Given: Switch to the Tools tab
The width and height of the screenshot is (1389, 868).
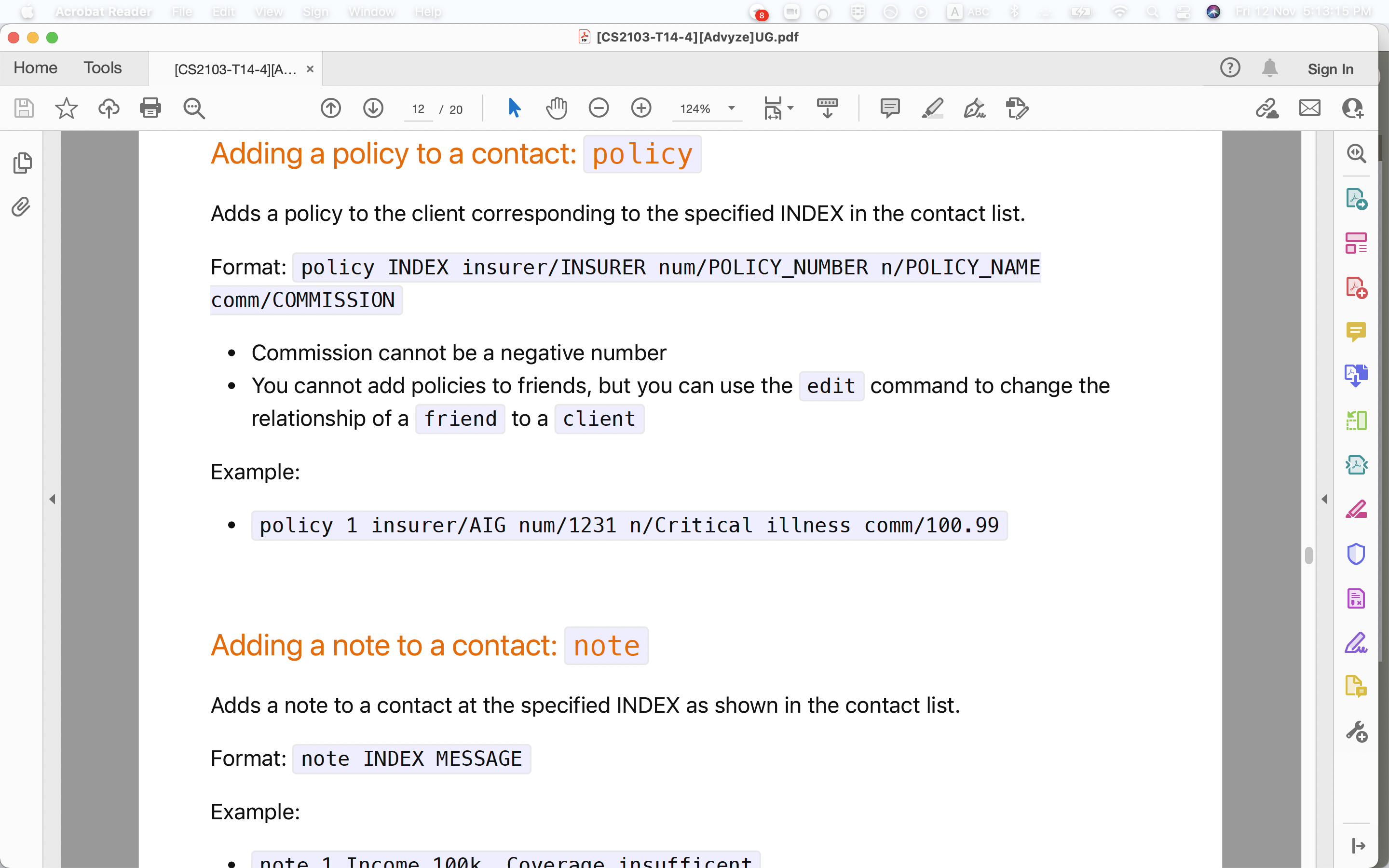Looking at the screenshot, I should coord(103,68).
